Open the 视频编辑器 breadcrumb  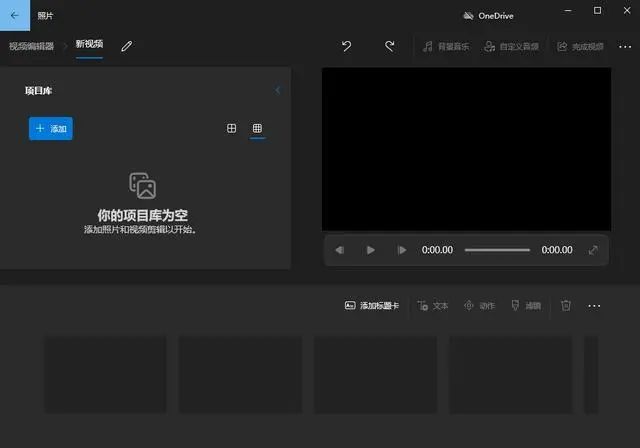pyautogui.click(x=31, y=46)
